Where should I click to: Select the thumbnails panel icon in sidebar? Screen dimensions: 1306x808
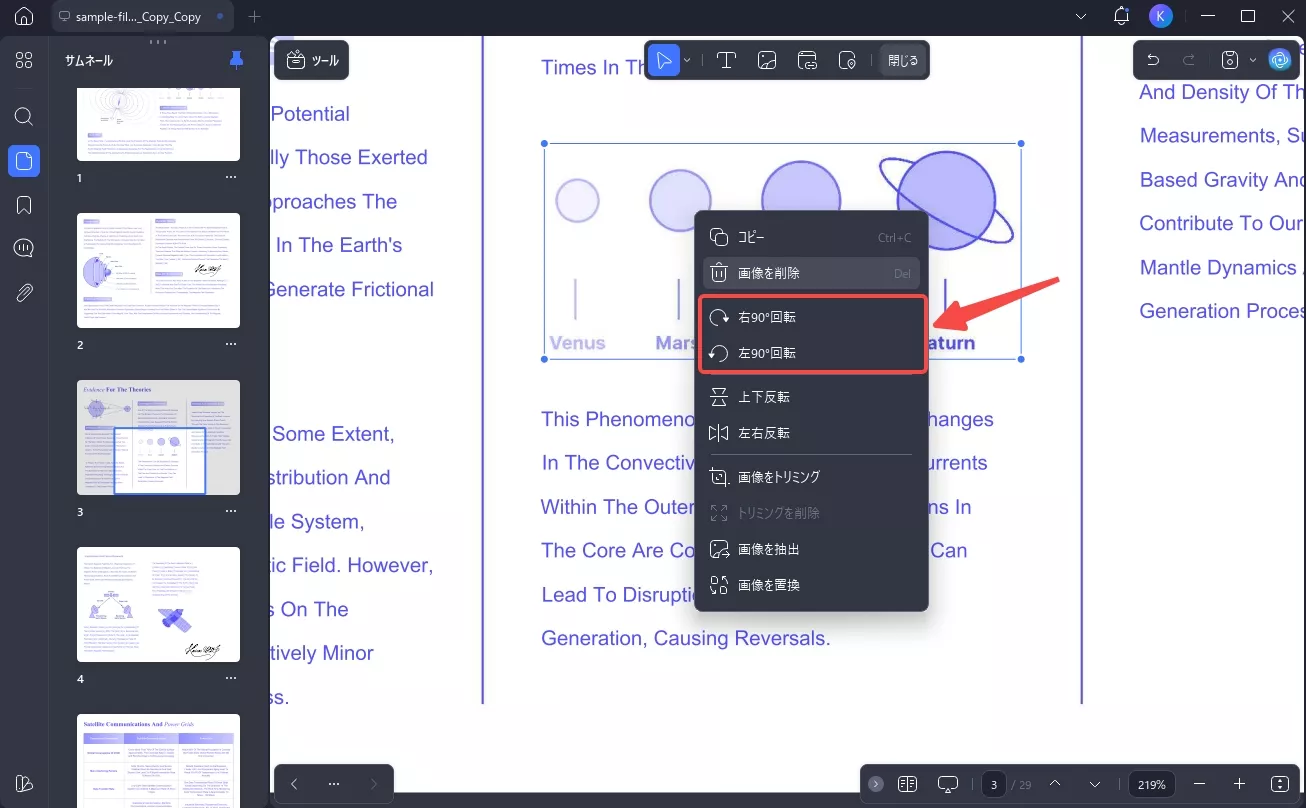24,161
